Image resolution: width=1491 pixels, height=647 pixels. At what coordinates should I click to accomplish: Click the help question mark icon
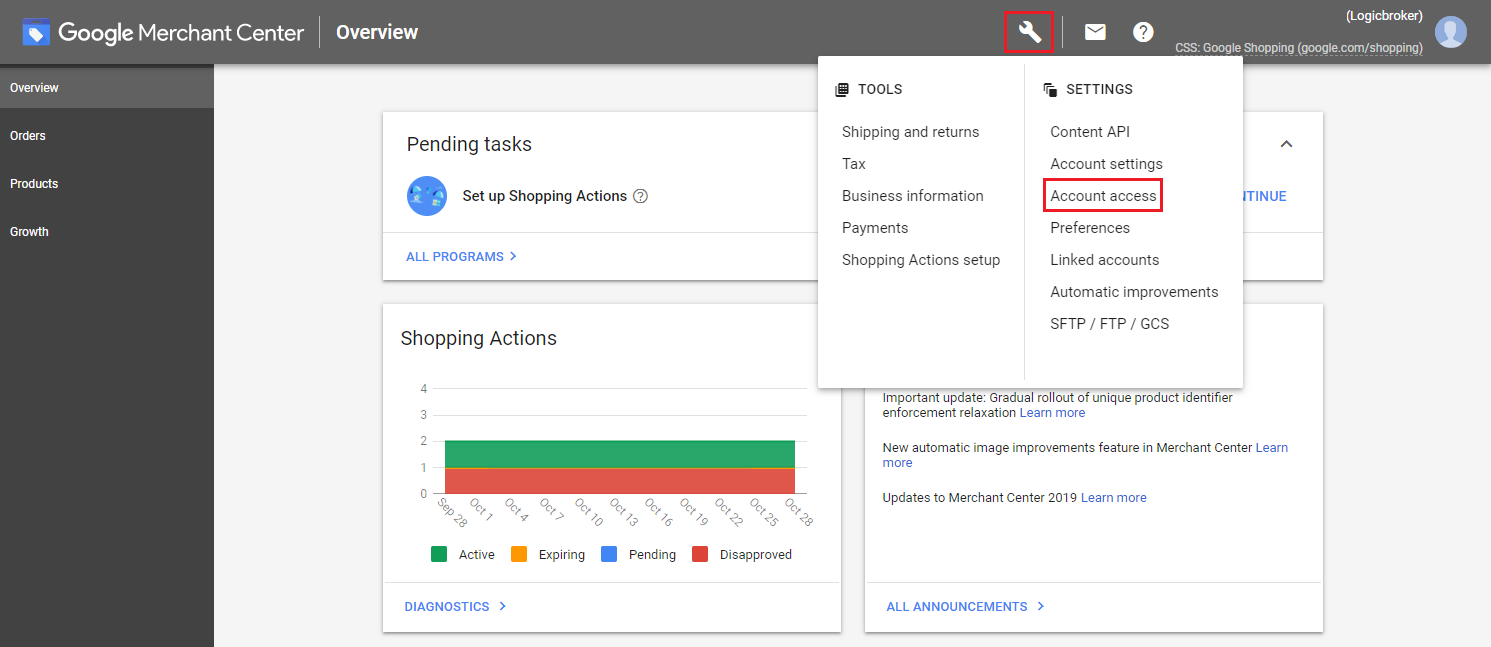pyautogui.click(x=1143, y=32)
